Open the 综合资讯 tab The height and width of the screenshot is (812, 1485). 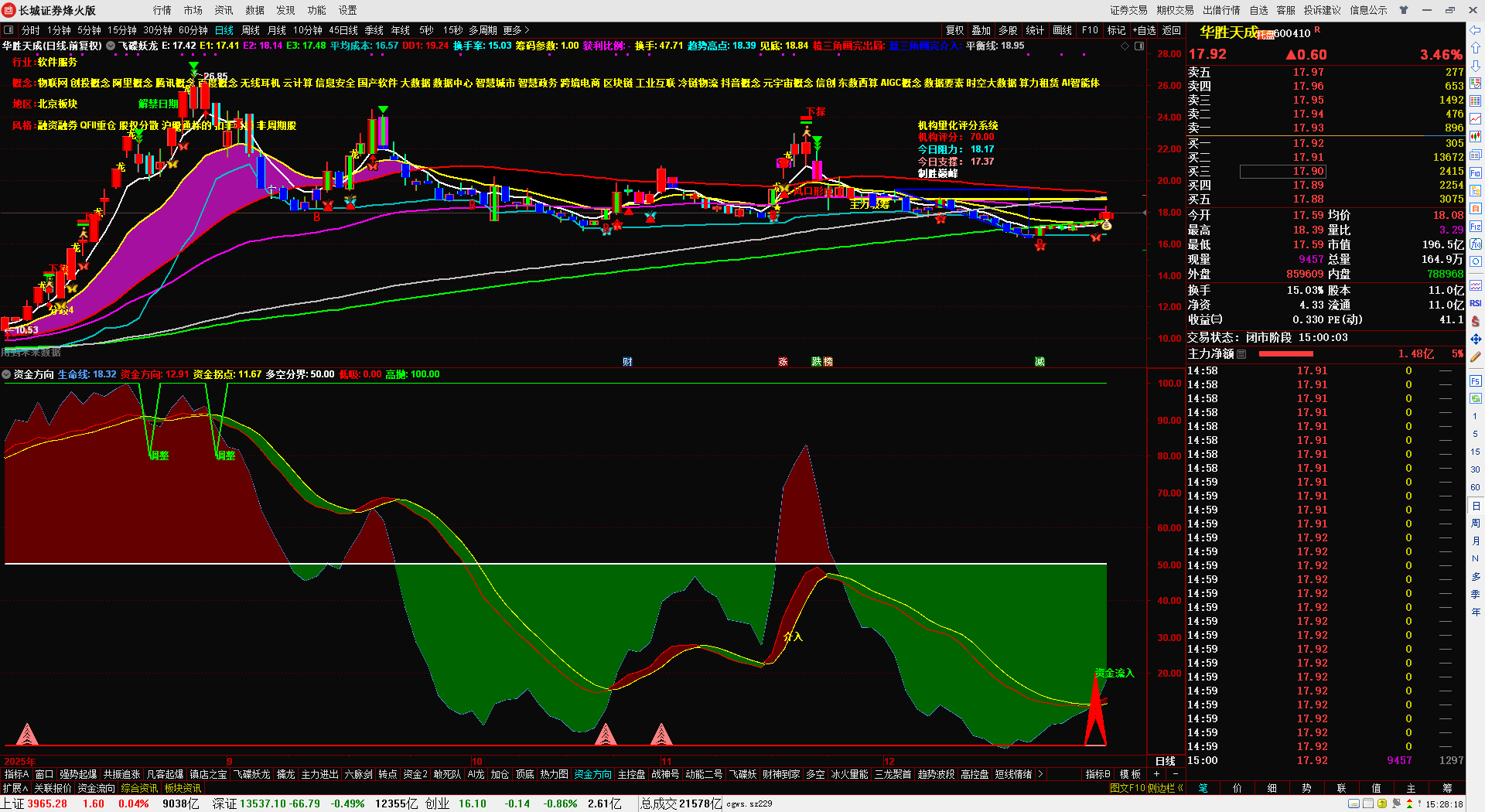(139, 788)
